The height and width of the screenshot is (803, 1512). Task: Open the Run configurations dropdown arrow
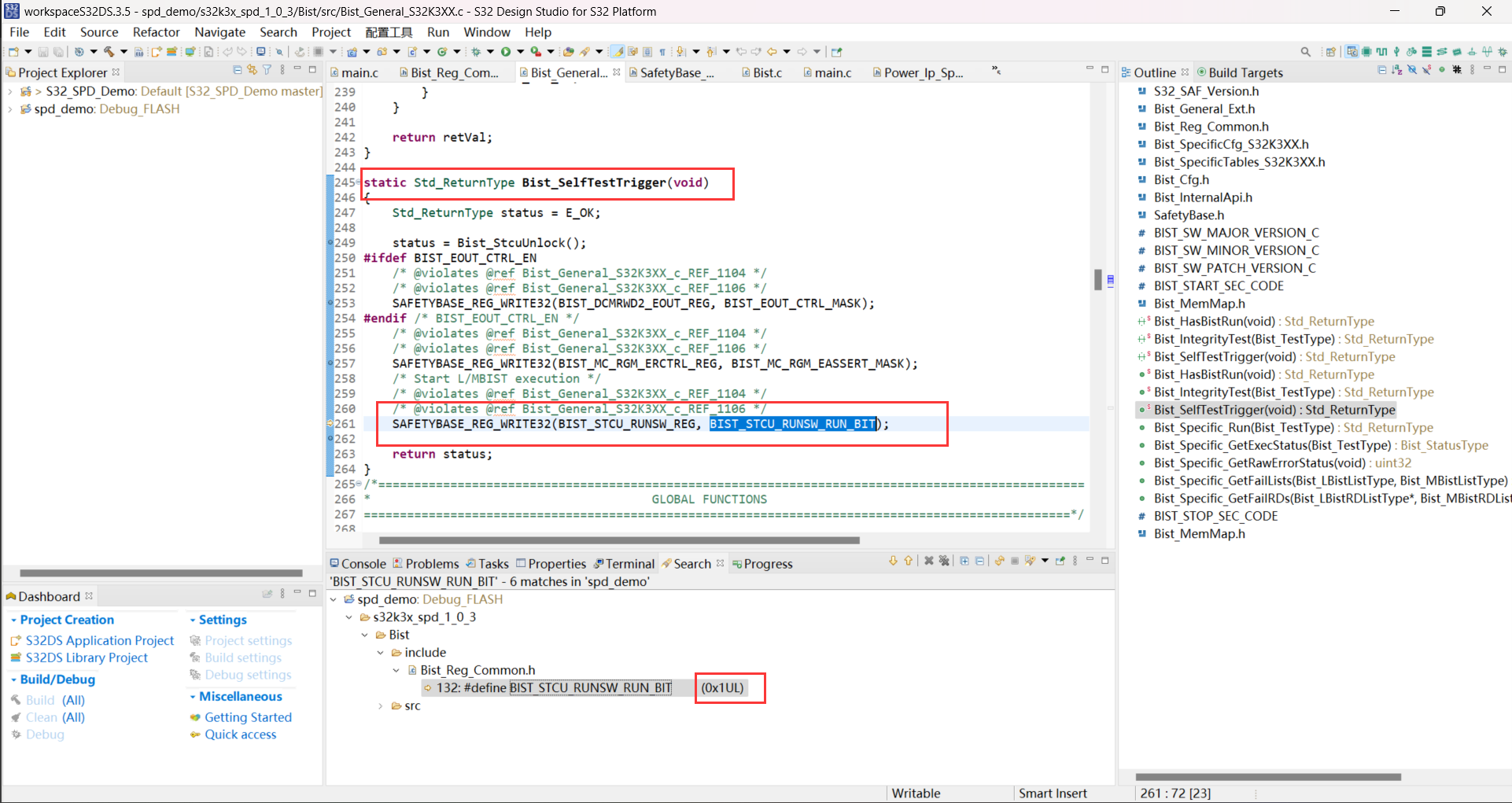click(x=520, y=51)
